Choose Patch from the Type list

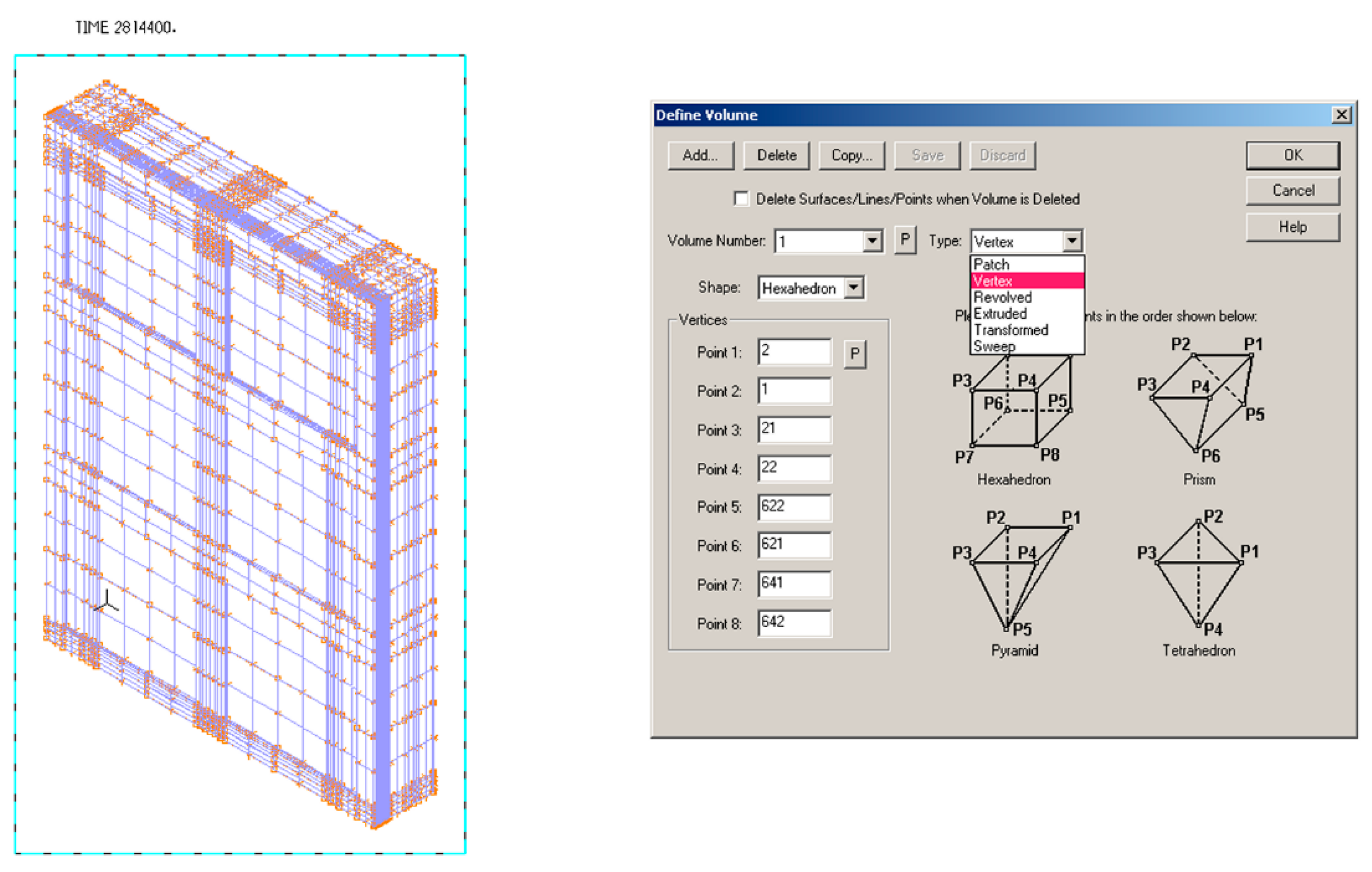[x=991, y=264]
